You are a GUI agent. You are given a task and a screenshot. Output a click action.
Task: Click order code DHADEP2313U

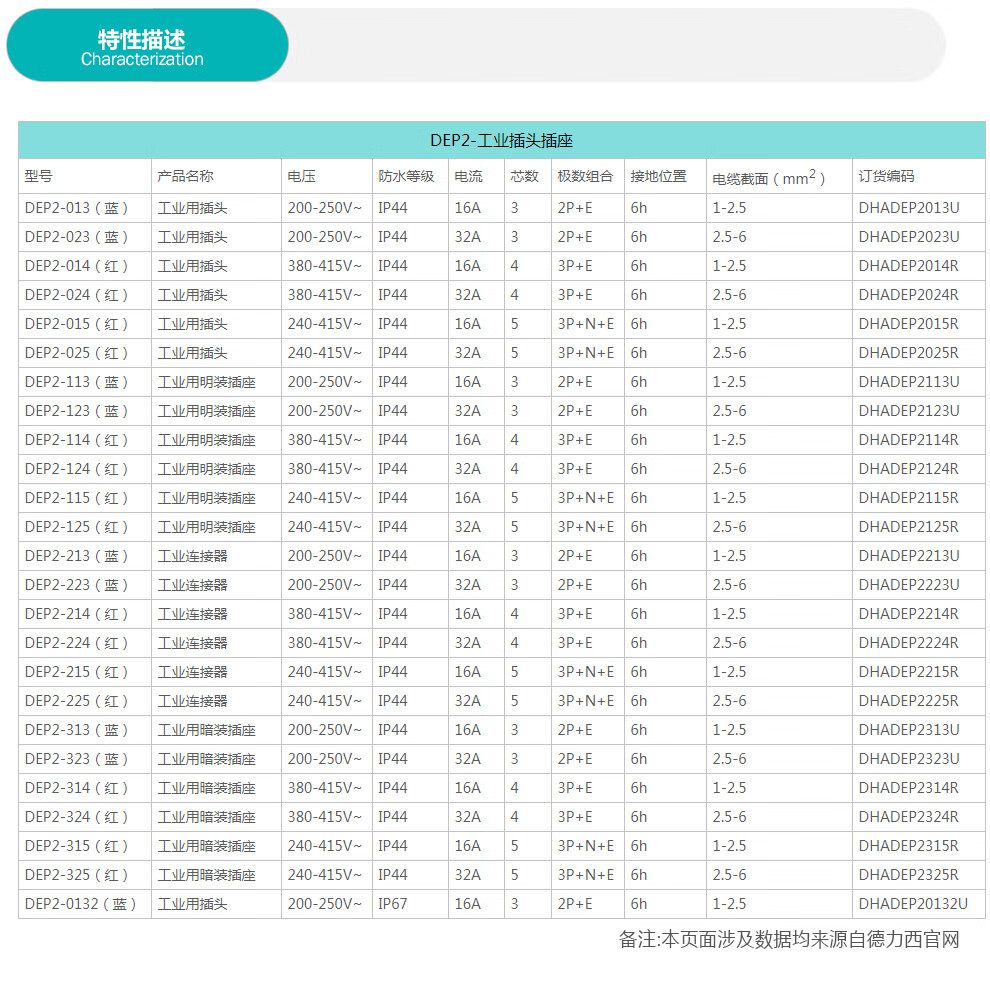click(909, 731)
